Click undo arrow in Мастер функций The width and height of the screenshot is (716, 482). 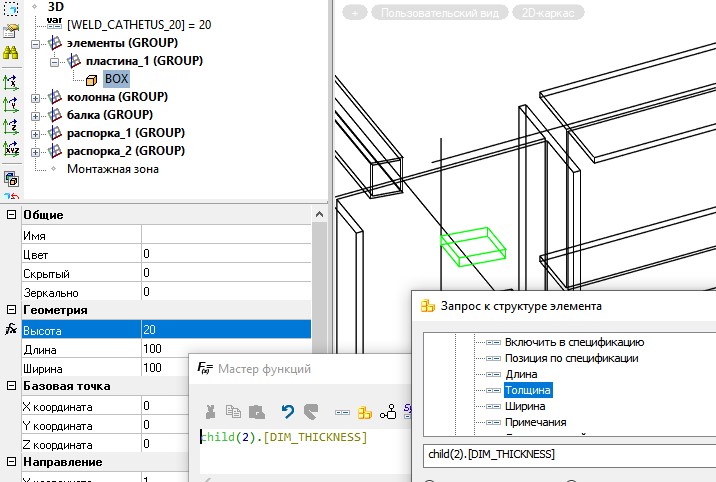tap(287, 411)
